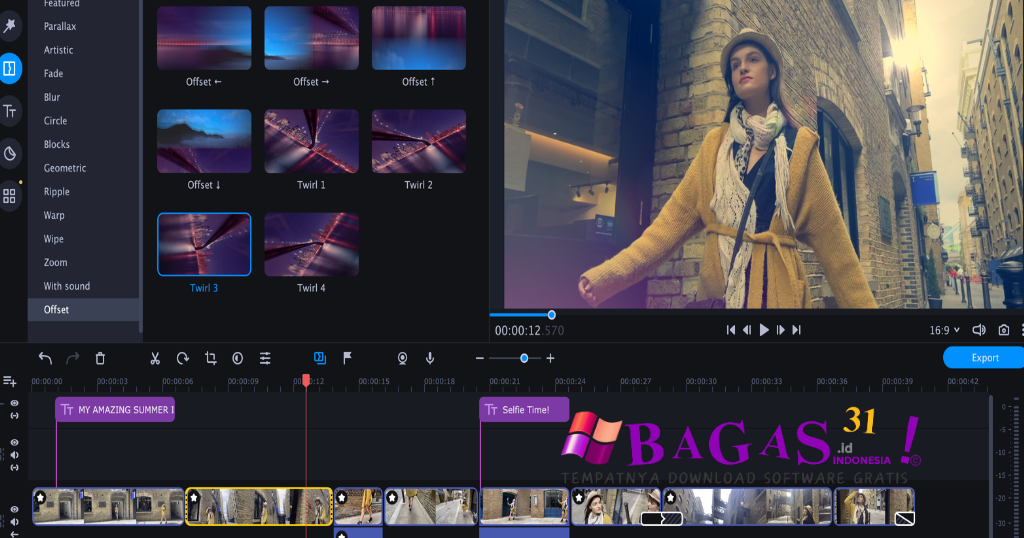Click star effects icon on yellow-selected clip
The image size is (1024, 538).
194,498
